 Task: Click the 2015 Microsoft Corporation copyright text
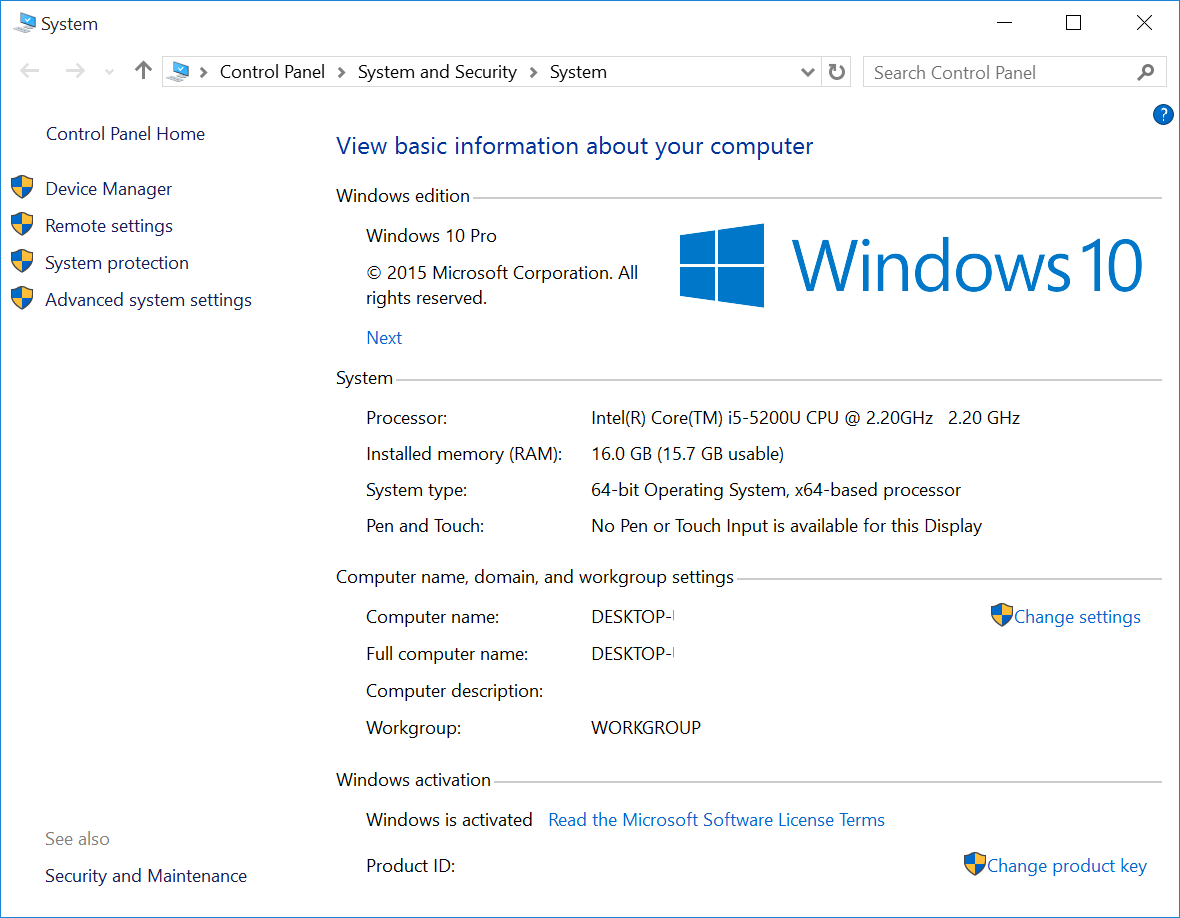pyautogui.click(x=502, y=285)
